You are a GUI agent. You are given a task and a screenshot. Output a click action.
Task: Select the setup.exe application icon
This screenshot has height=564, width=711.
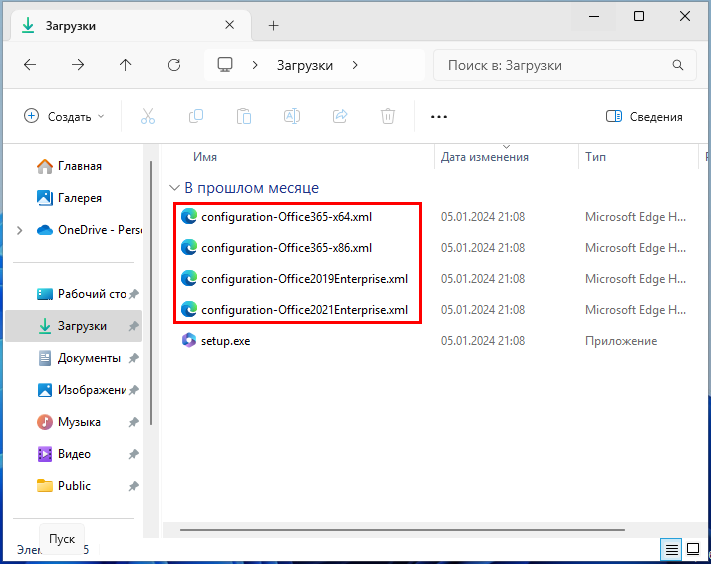click(189, 340)
